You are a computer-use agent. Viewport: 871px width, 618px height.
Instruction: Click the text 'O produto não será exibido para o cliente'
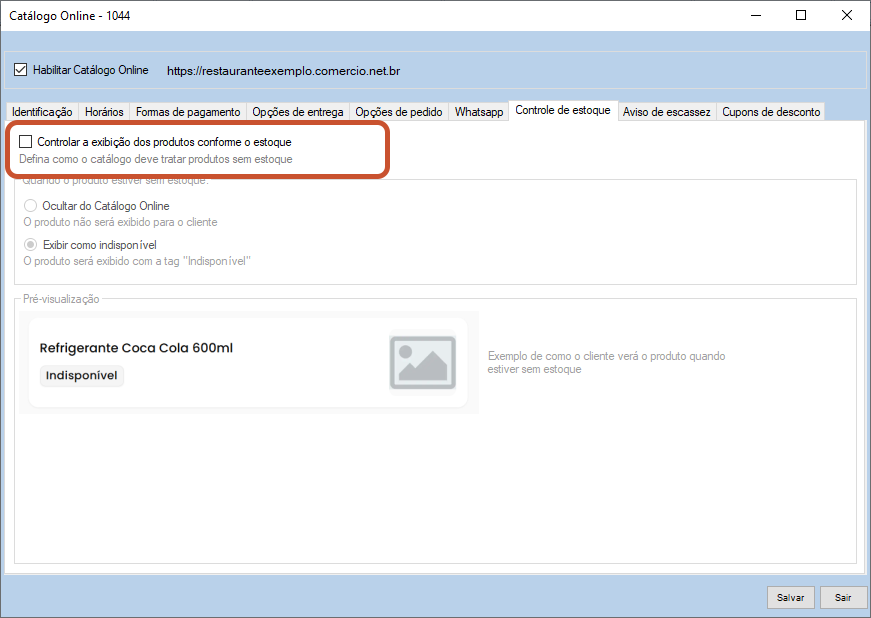coord(121,222)
